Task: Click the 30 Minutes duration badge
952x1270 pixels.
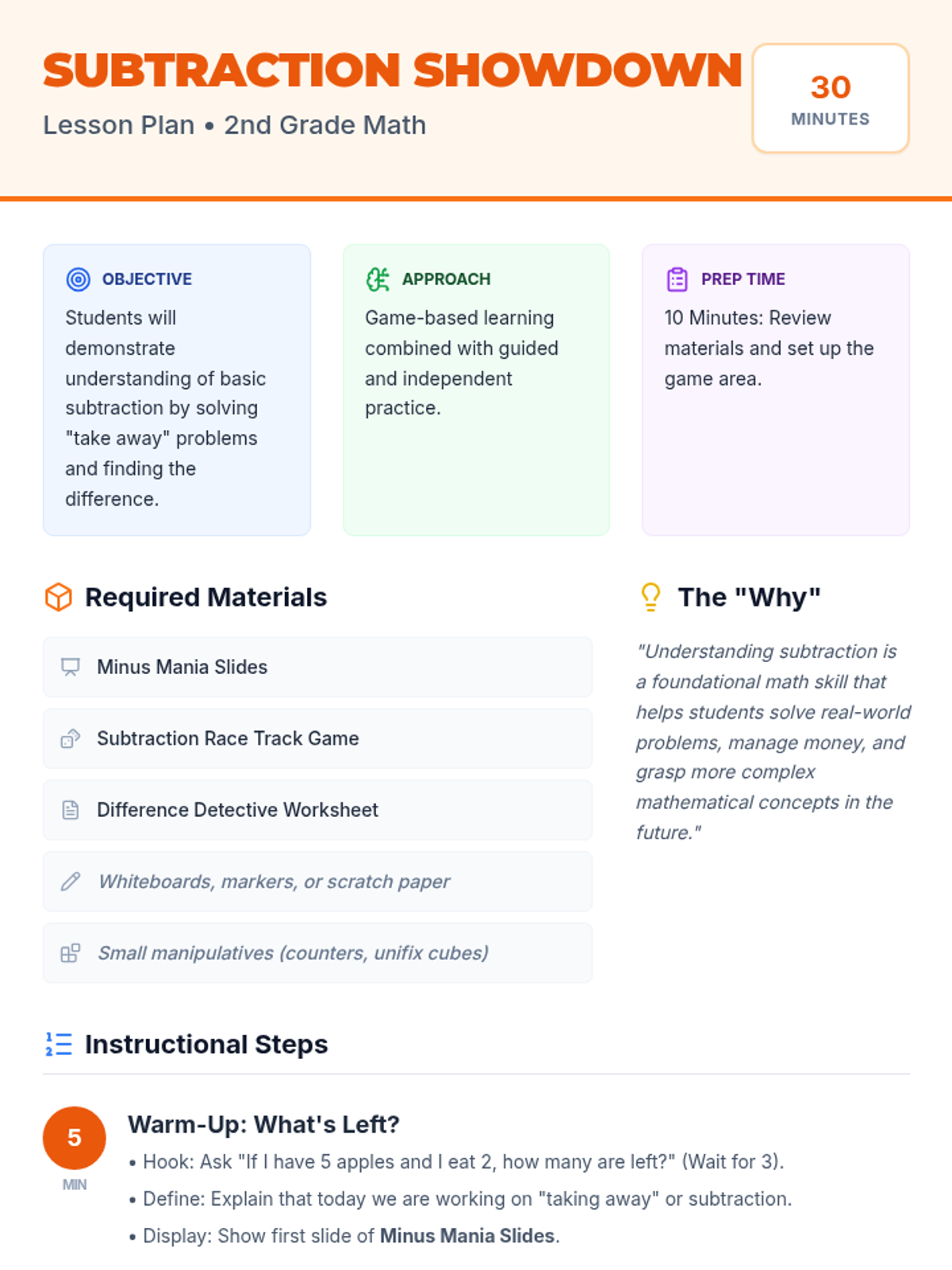Action: (830, 98)
